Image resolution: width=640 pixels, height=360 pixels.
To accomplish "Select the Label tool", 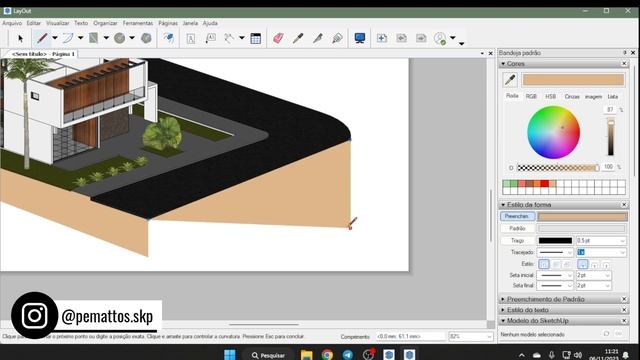I will pos(211,38).
